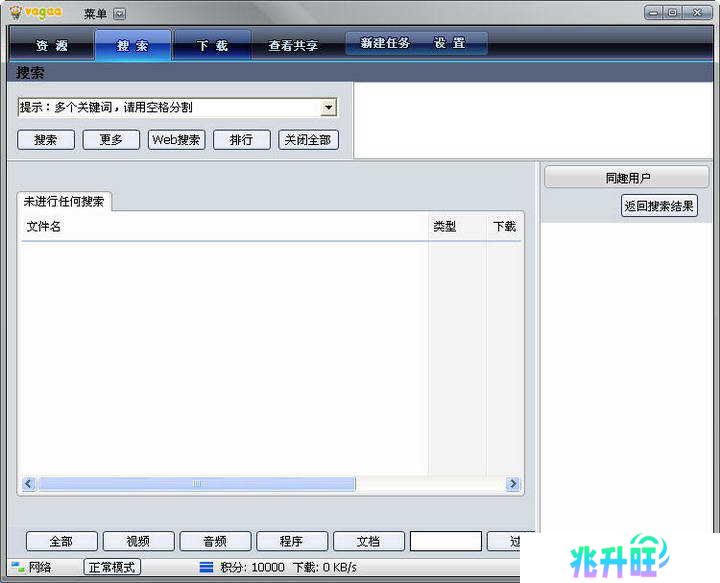Open the 菜单 dropdown arrow
Image resolution: width=720 pixels, height=583 pixels.
[119, 14]
